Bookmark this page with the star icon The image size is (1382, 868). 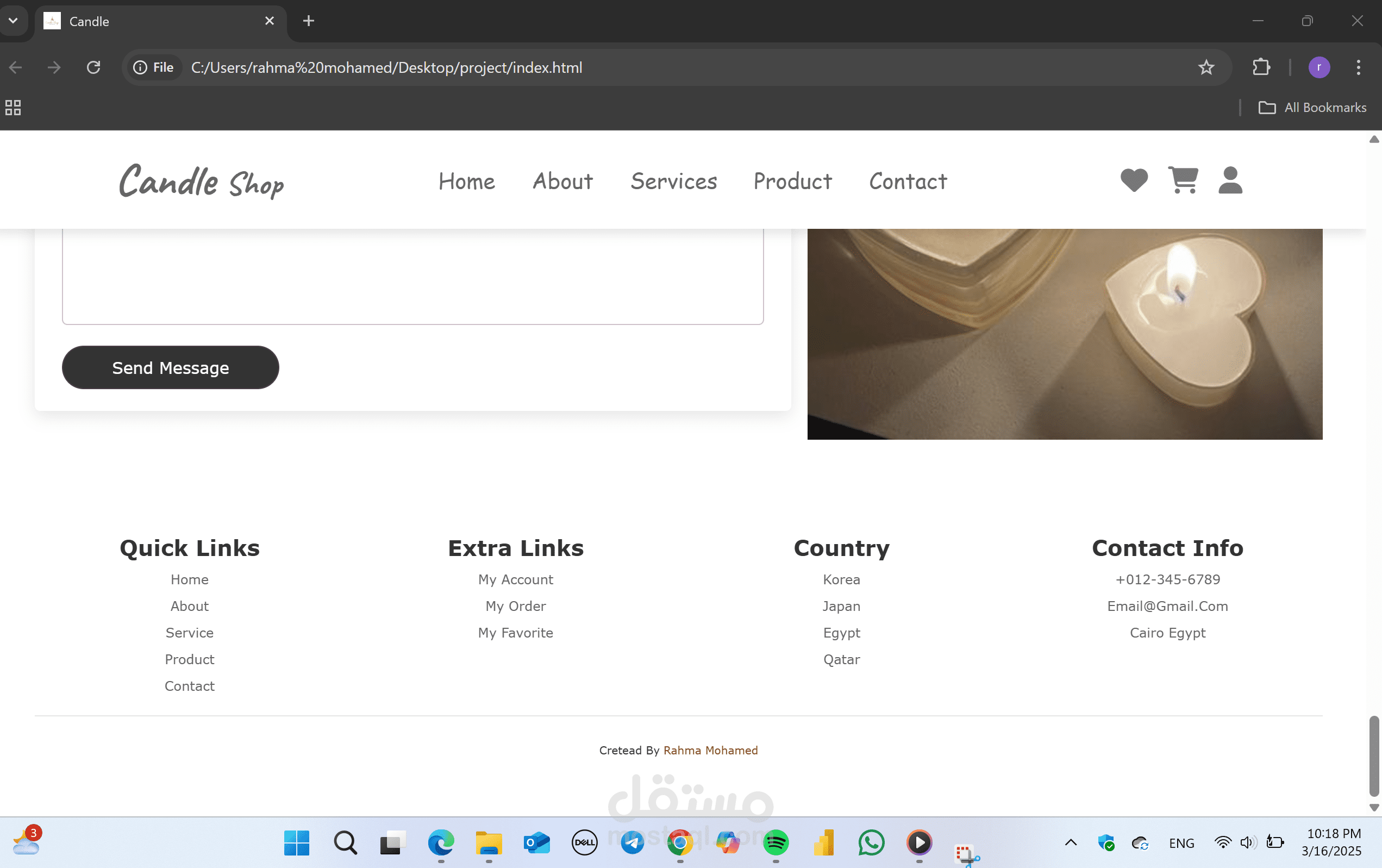[1206, 68]
